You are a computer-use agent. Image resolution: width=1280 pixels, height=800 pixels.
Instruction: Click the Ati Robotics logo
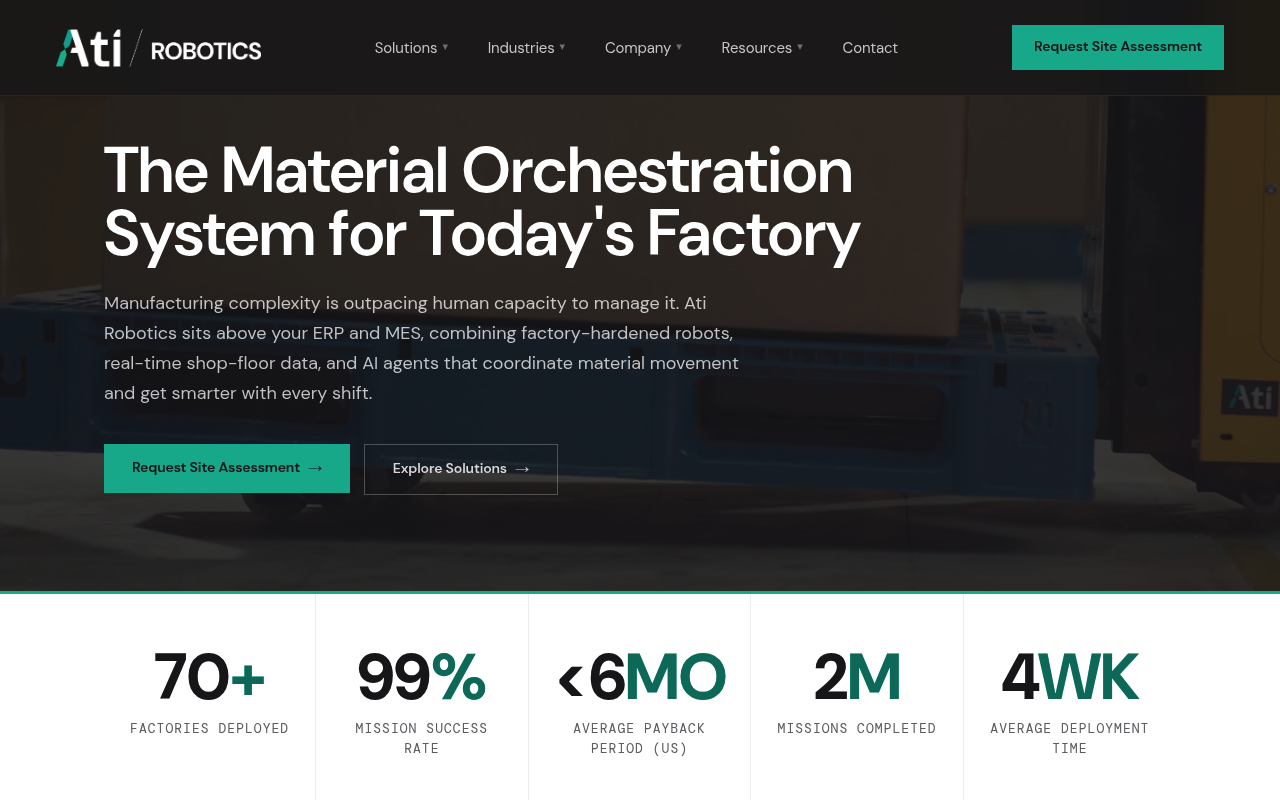[x=158, y=48]
